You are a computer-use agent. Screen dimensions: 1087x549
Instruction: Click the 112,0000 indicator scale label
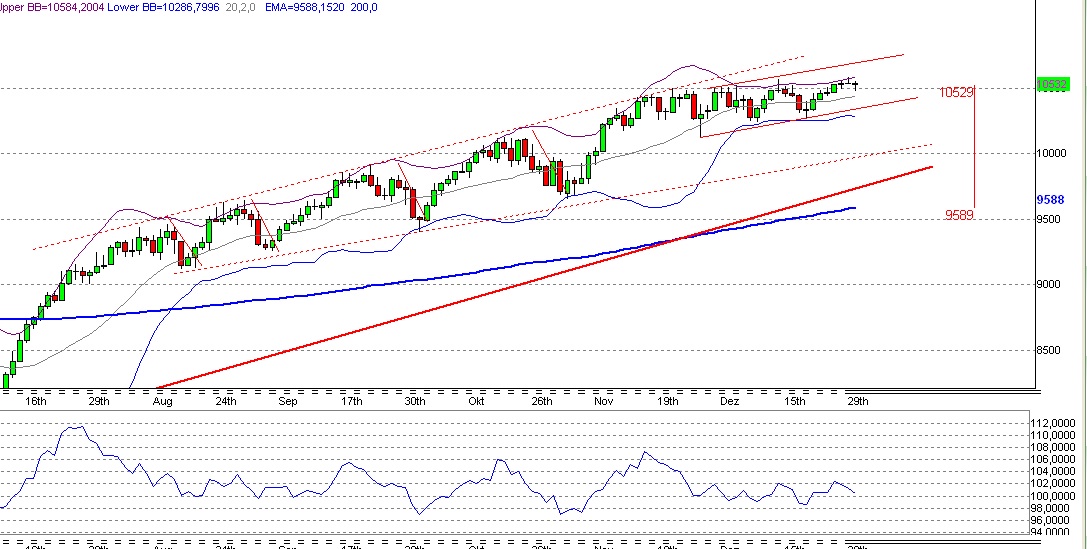pos(1051,423)
